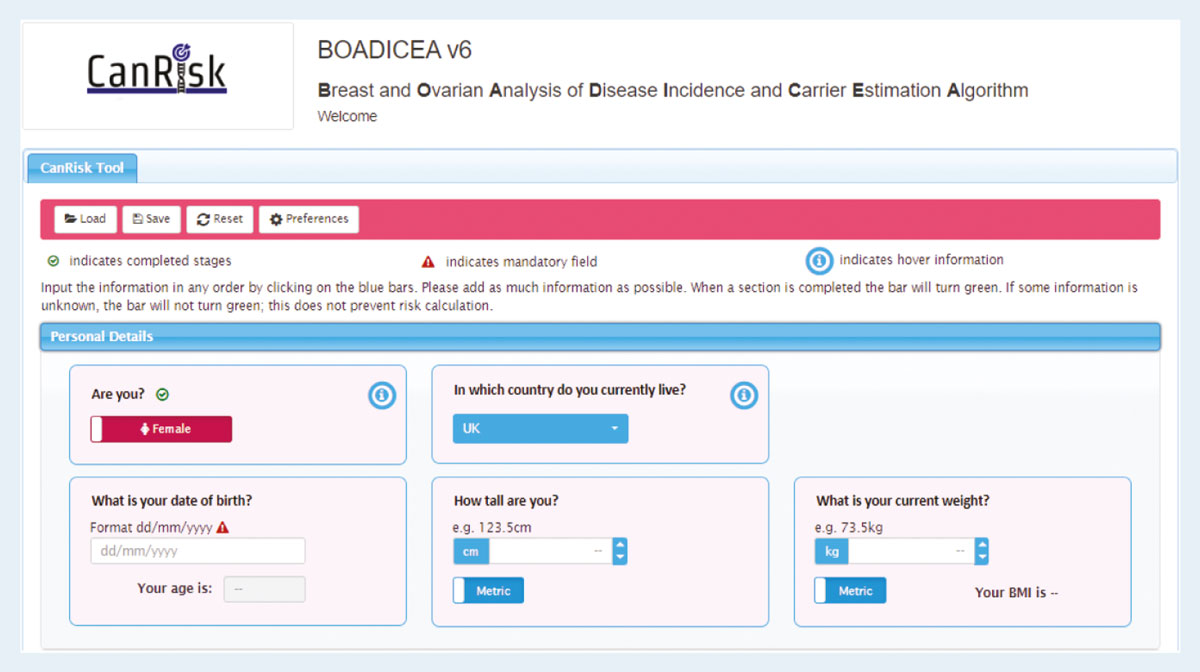Open the hover info icon beside 'Are you?'
Screen dimensions: 1200x672
382,396
